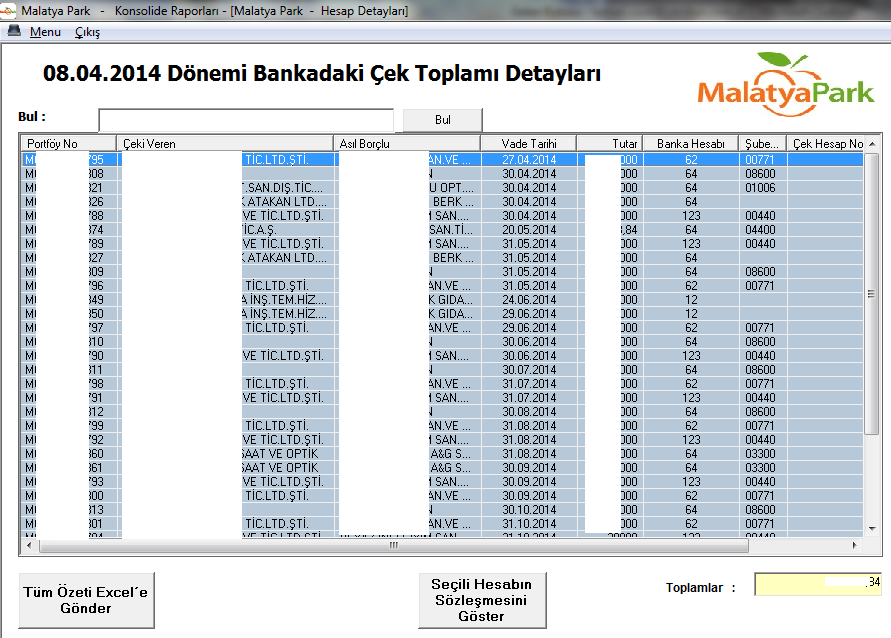891x638 pixels.
Task: Click the app icon beside Menu
Action: [x=14, y=31]
